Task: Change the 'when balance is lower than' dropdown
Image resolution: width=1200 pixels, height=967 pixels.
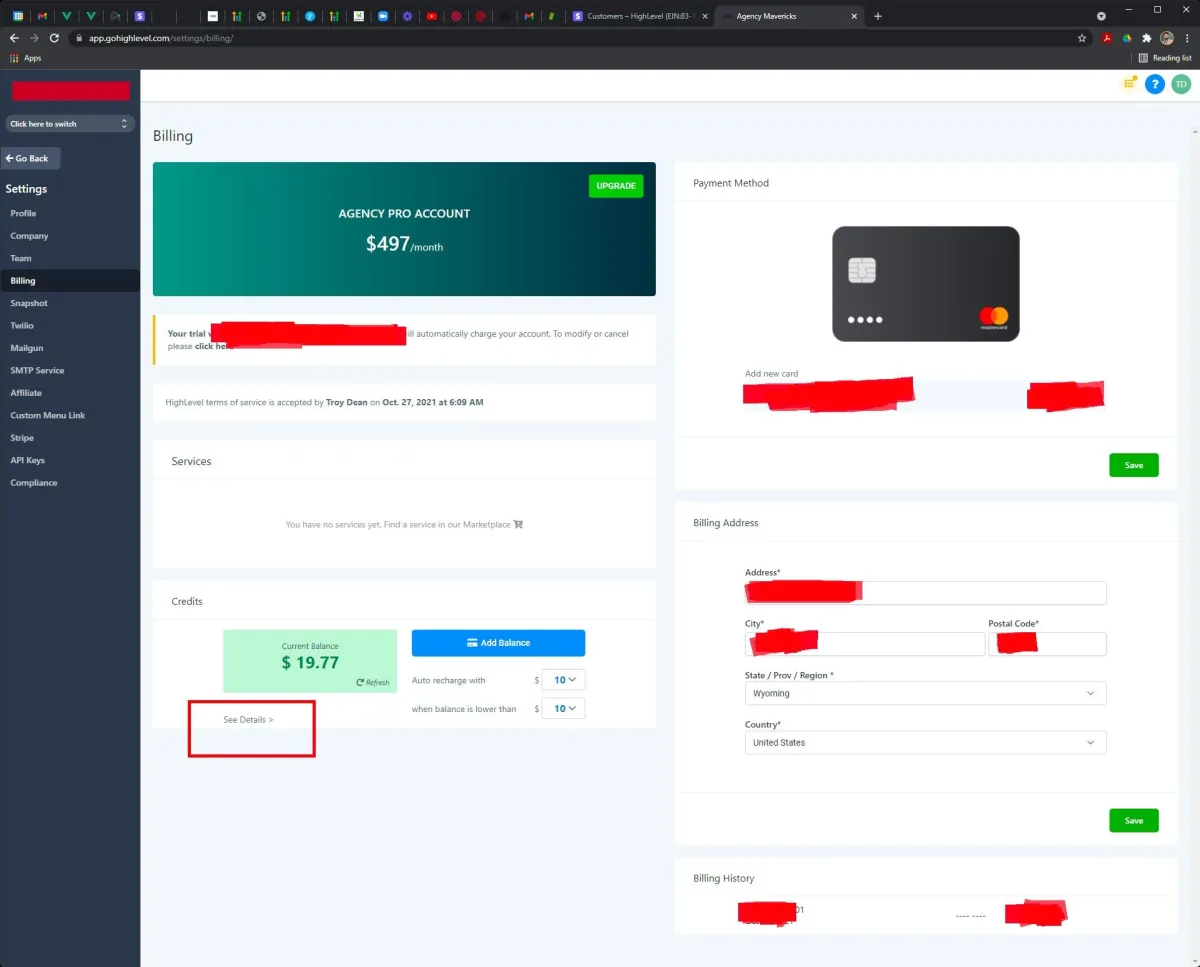Action: 563,708
